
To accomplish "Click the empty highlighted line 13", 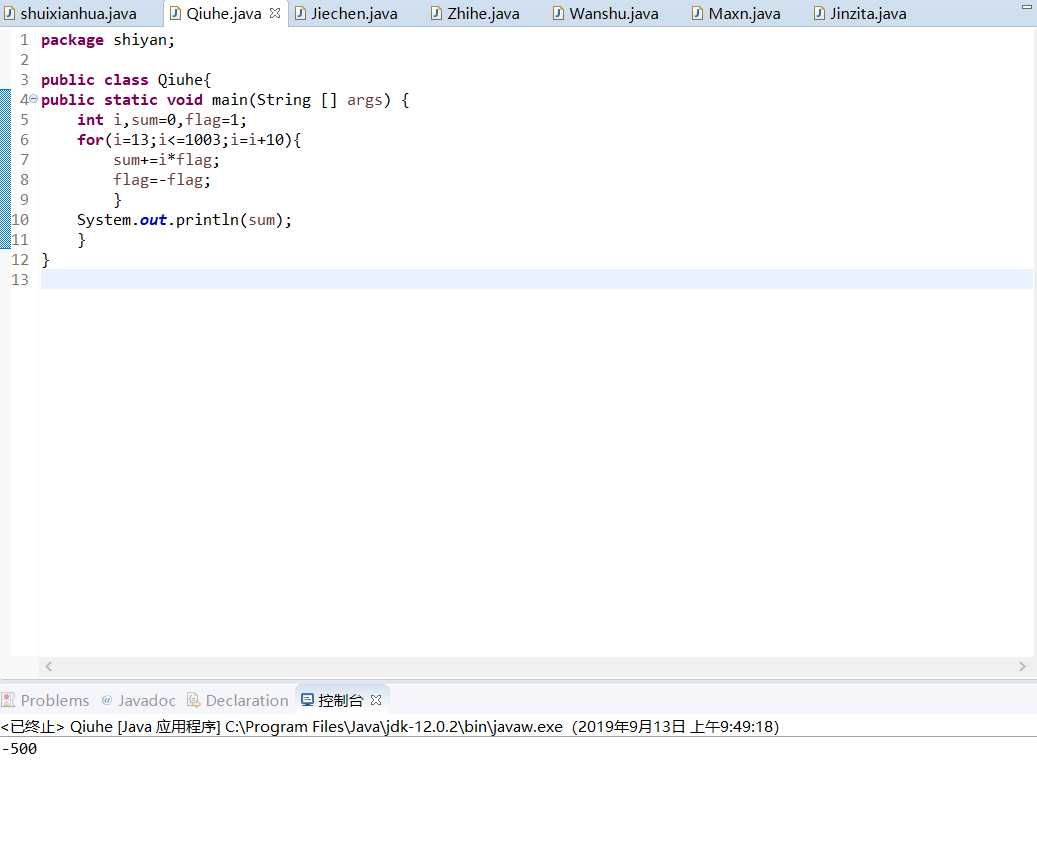I will [536, 279].
